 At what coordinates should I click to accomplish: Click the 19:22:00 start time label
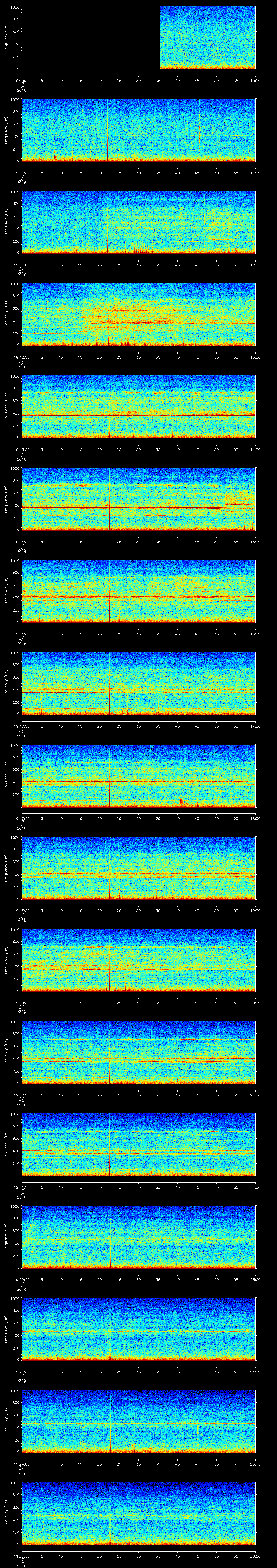[21, 1279]
